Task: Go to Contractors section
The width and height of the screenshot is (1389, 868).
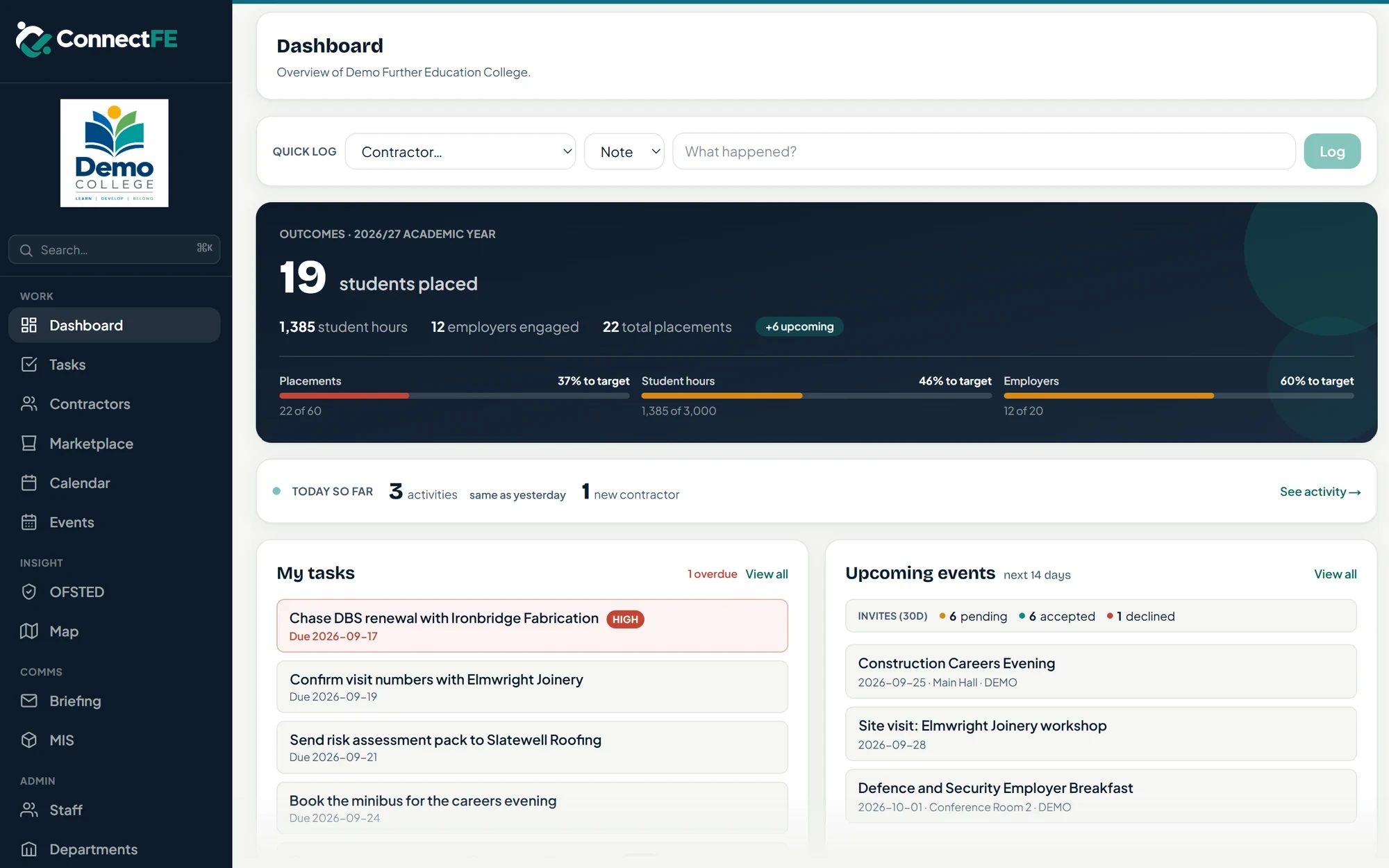Action: (x=115, y=404)
